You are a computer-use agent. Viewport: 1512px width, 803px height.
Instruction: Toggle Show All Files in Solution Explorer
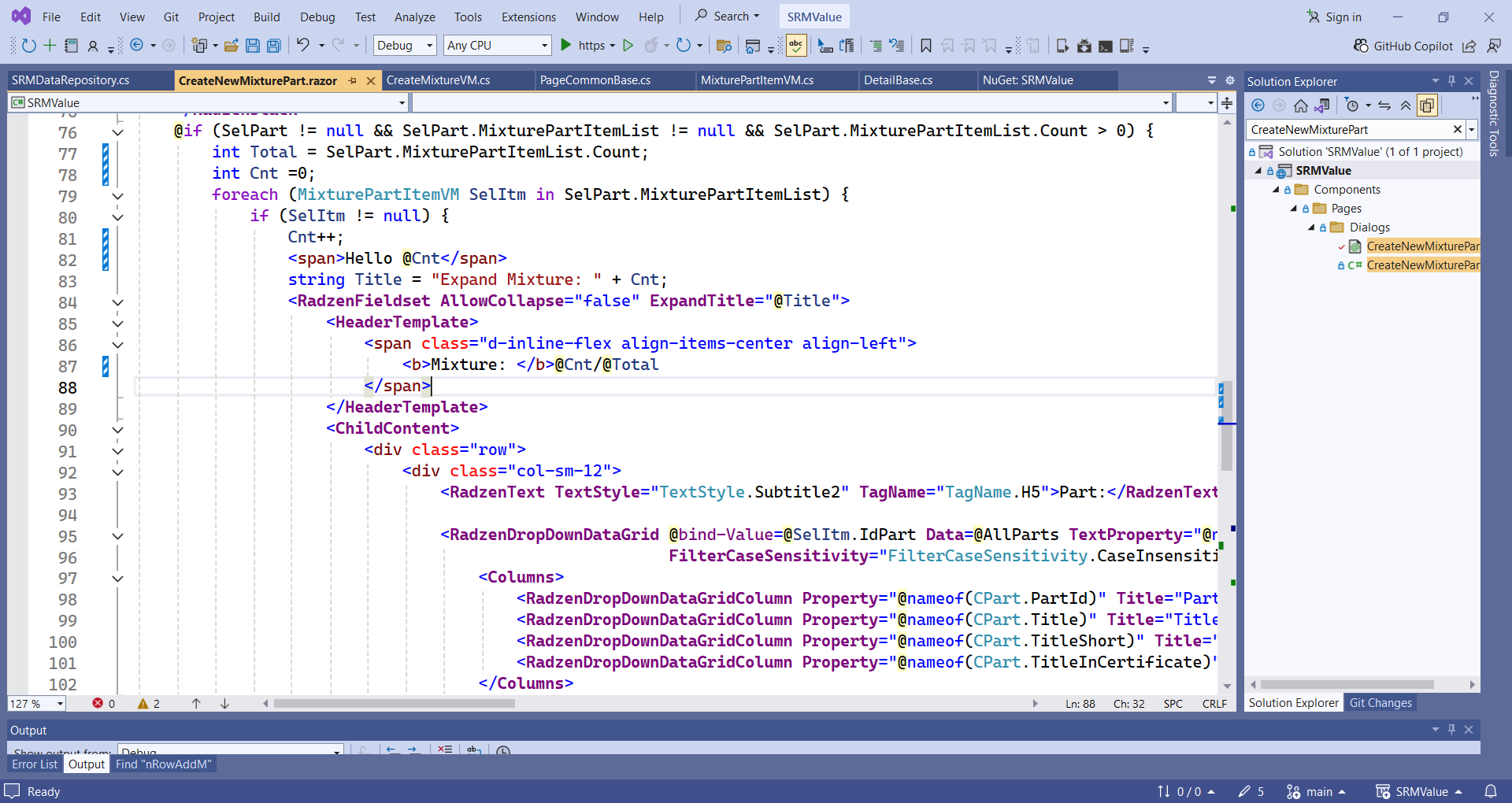point(1427,105)
